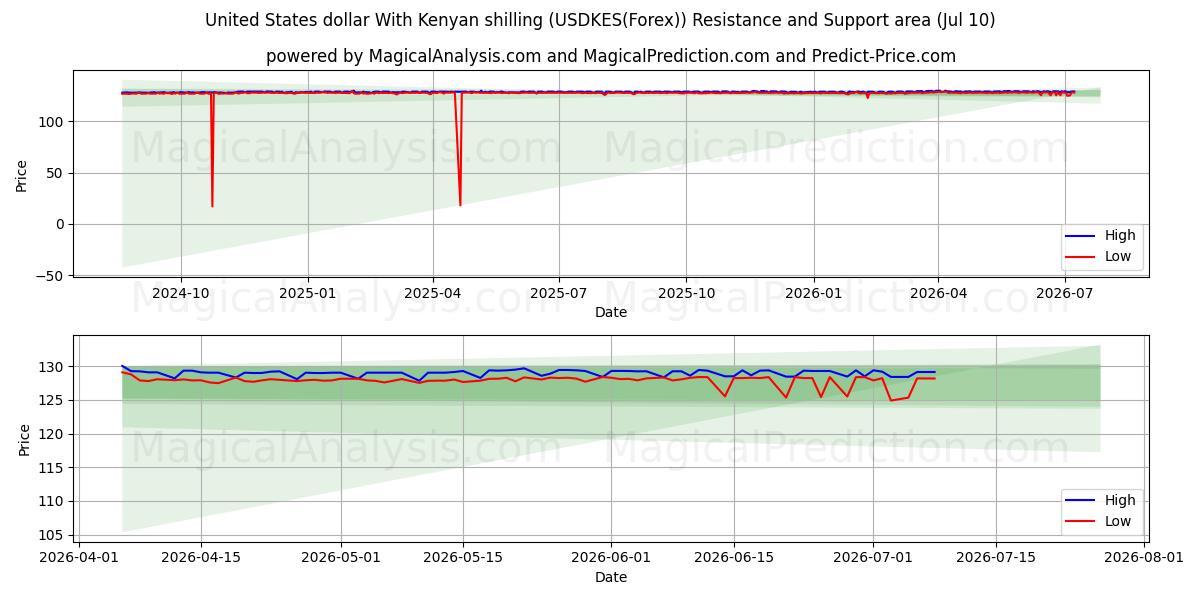Click the bottom chart's 2026-05-01 tick label
Screen dimensions: 1200x600
pos(341,558)
